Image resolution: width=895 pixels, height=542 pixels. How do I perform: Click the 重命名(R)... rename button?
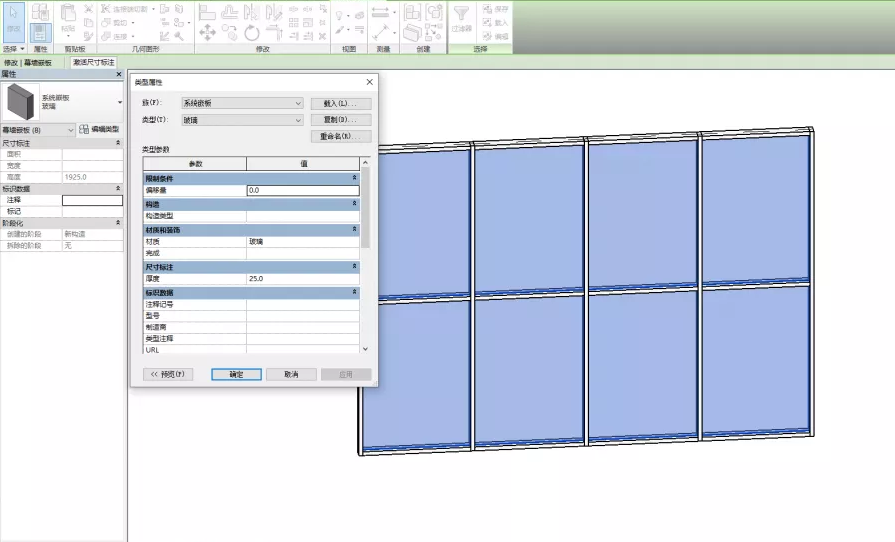341,136
